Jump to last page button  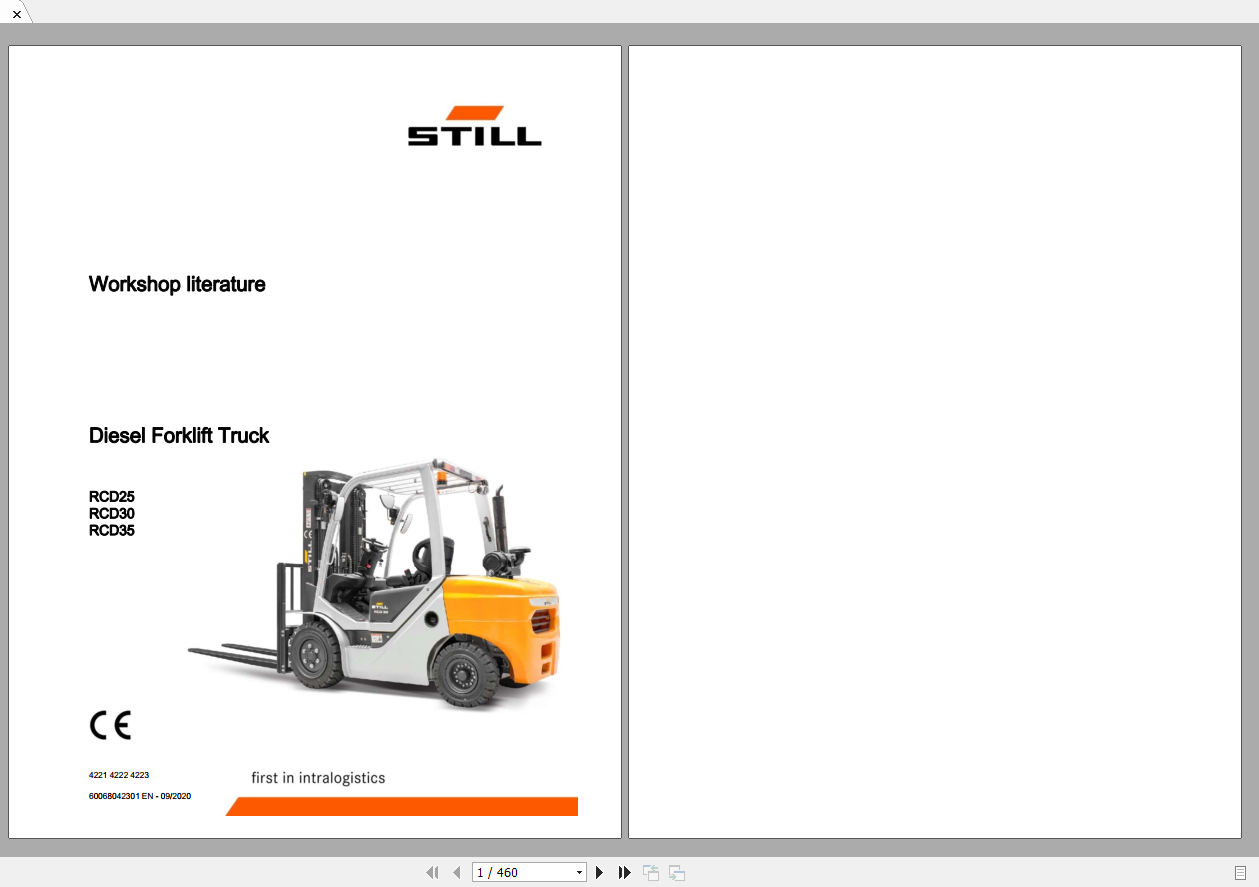[x=624, y=873]
